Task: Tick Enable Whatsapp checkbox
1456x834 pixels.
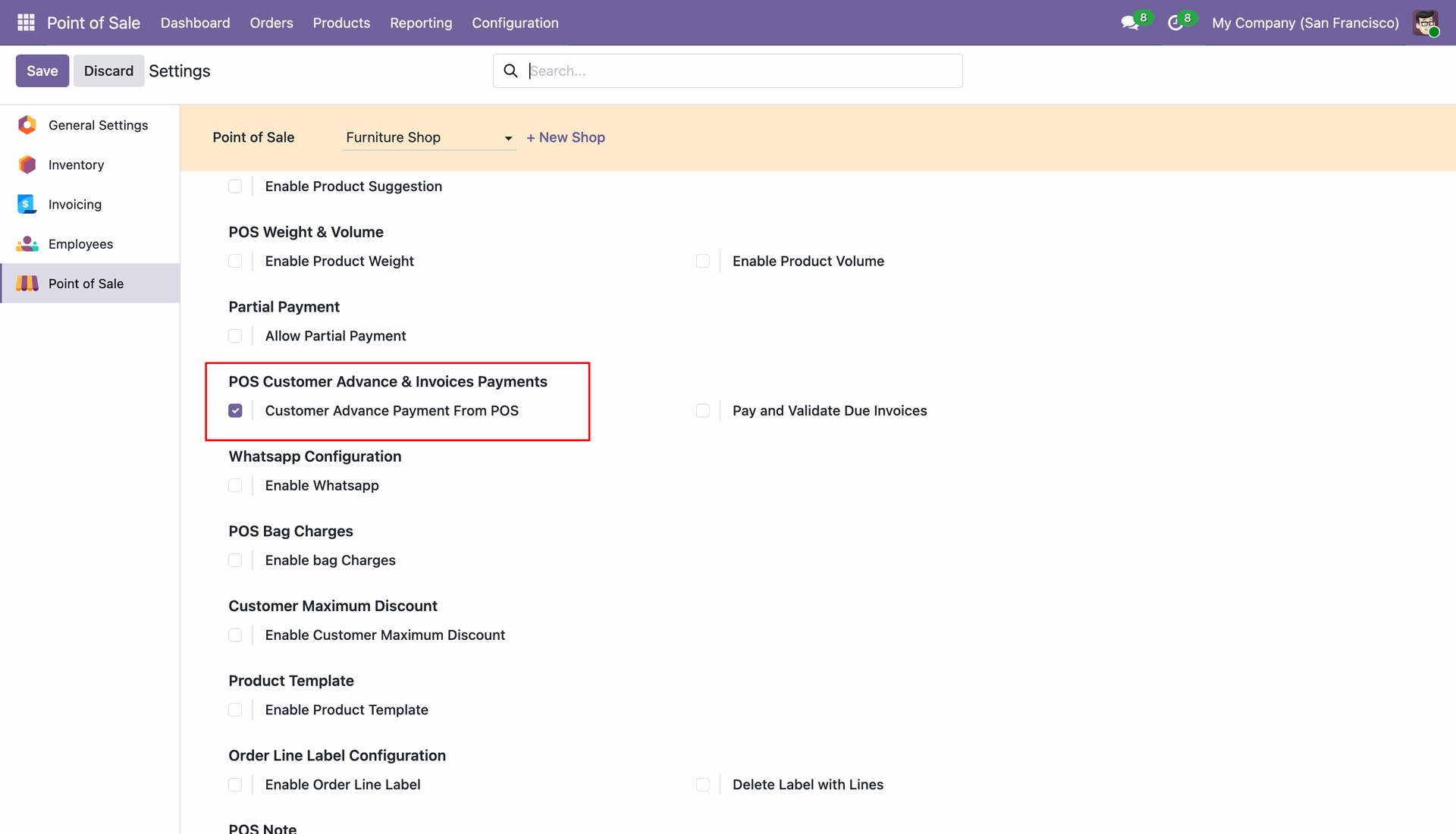Action: coord(235,485)
